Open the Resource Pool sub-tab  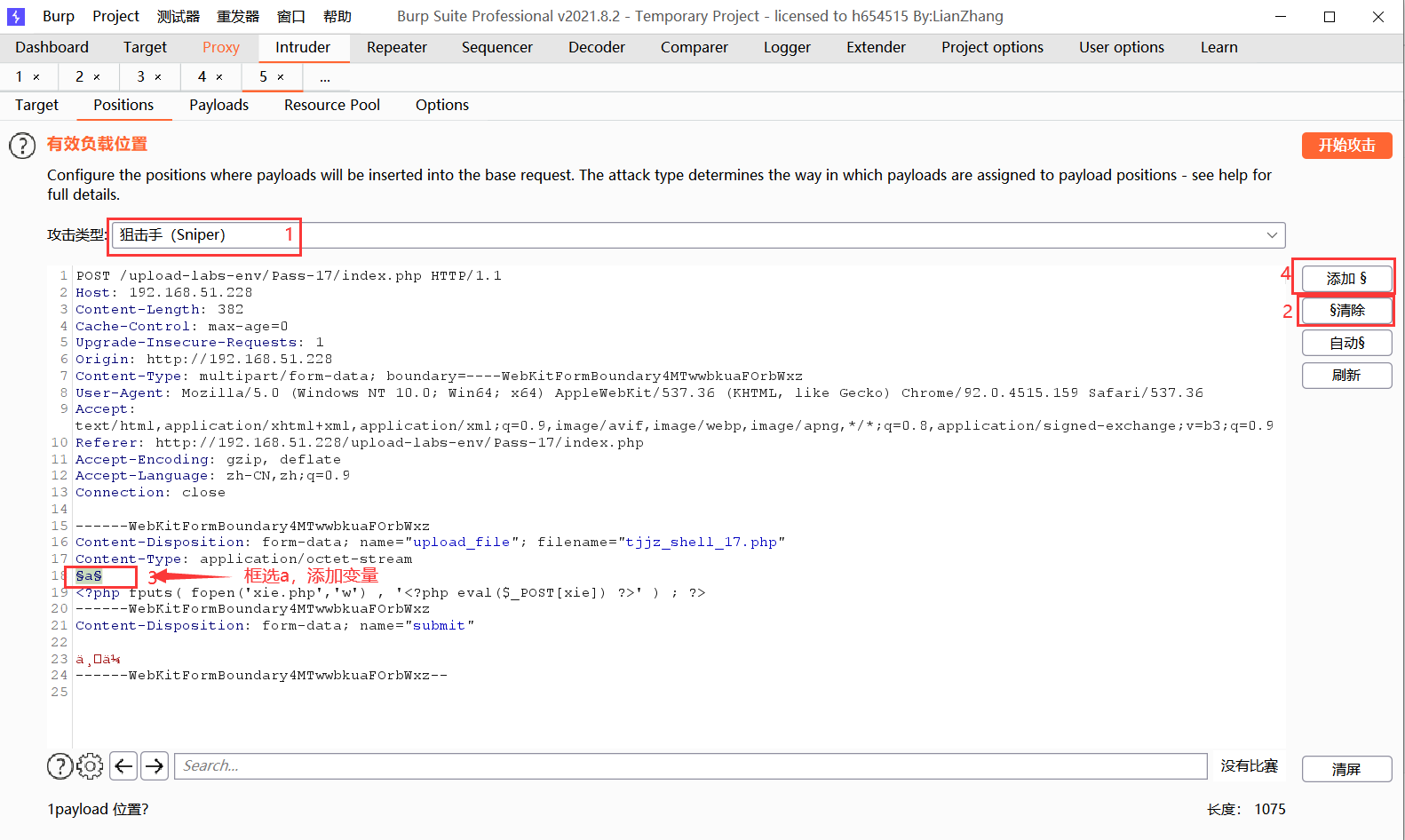(332, 105)
